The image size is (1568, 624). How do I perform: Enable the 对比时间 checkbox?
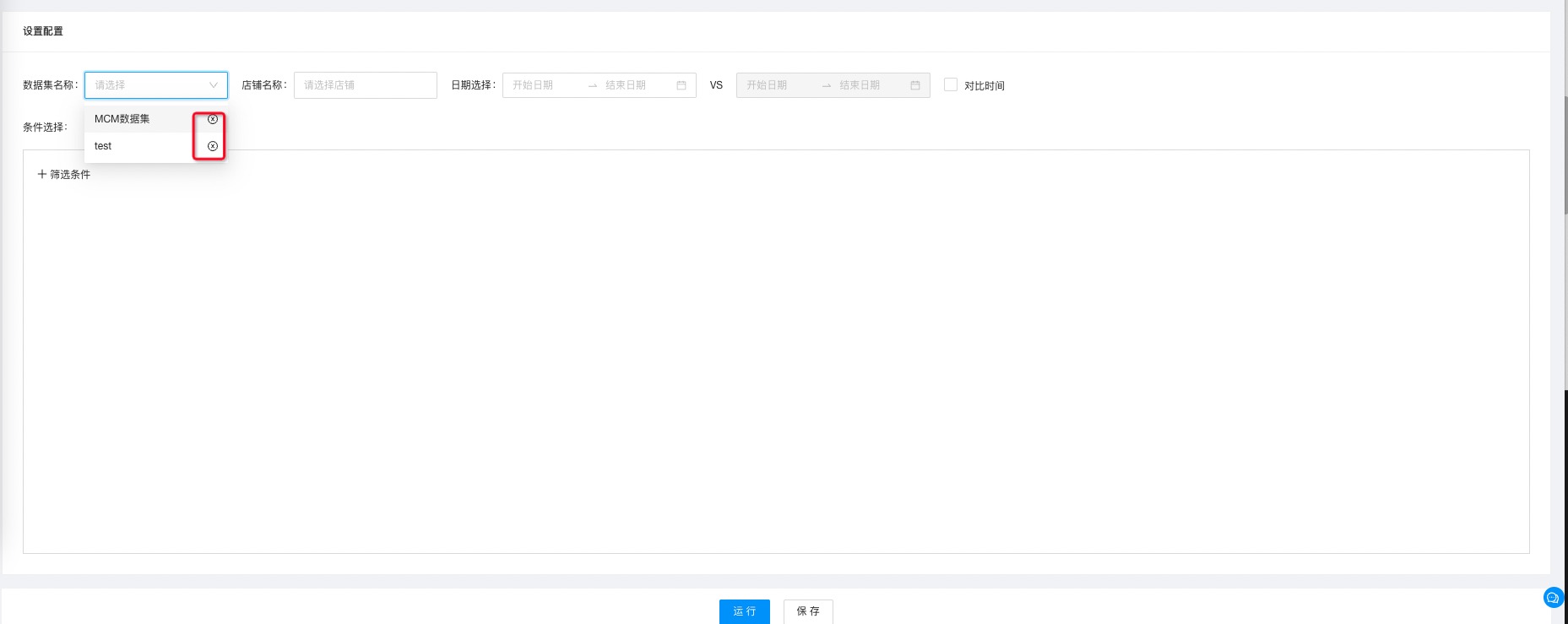(951, 84)
